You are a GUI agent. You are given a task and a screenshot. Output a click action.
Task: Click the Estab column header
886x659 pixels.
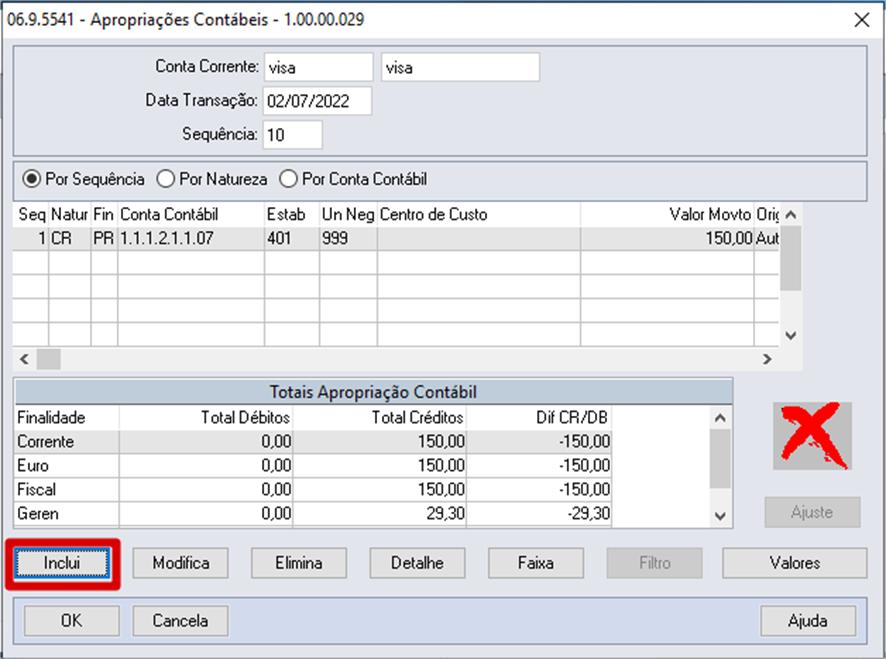click(x=292, y=215)
